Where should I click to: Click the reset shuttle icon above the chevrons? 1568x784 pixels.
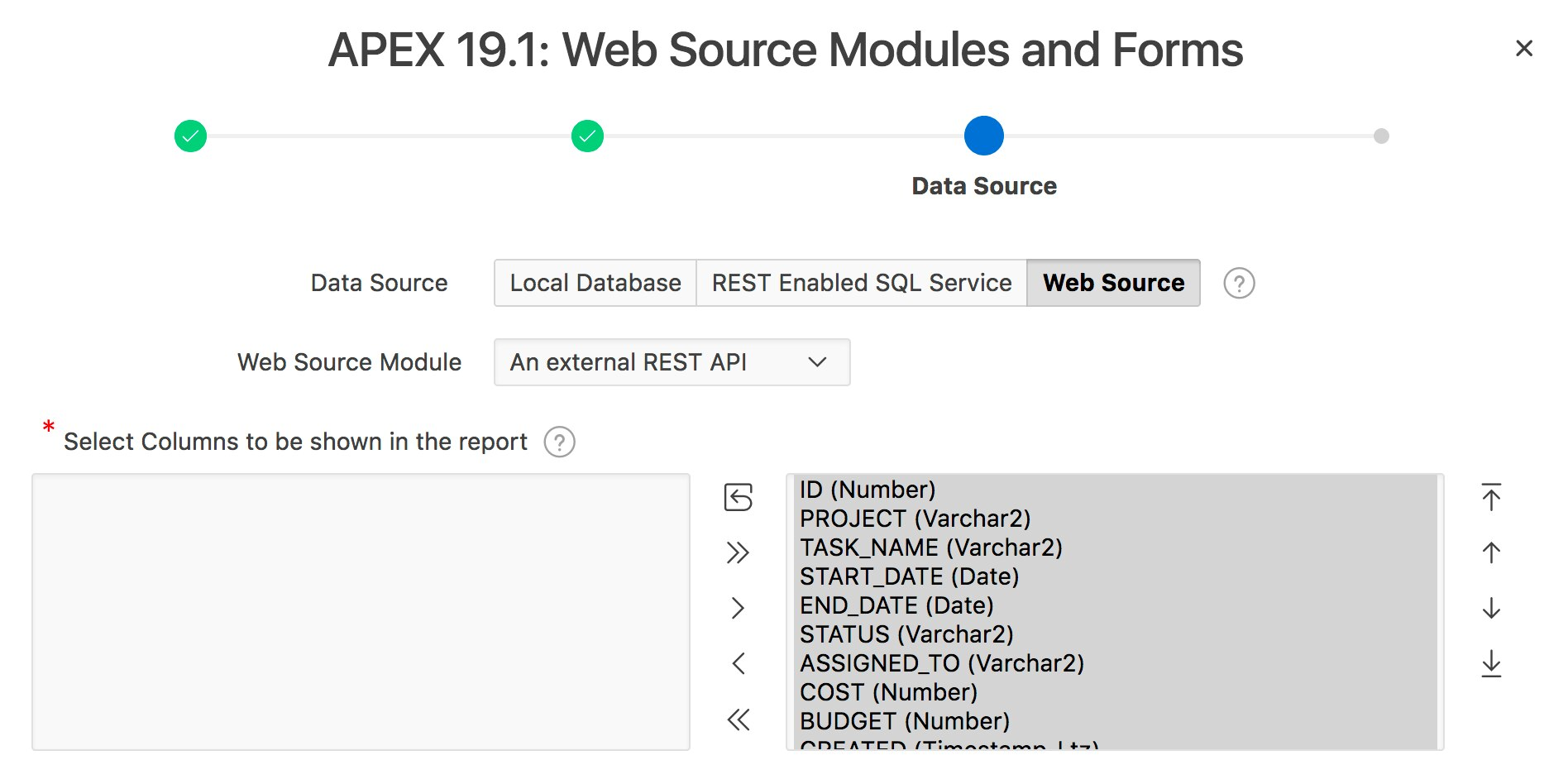point(737,498)
